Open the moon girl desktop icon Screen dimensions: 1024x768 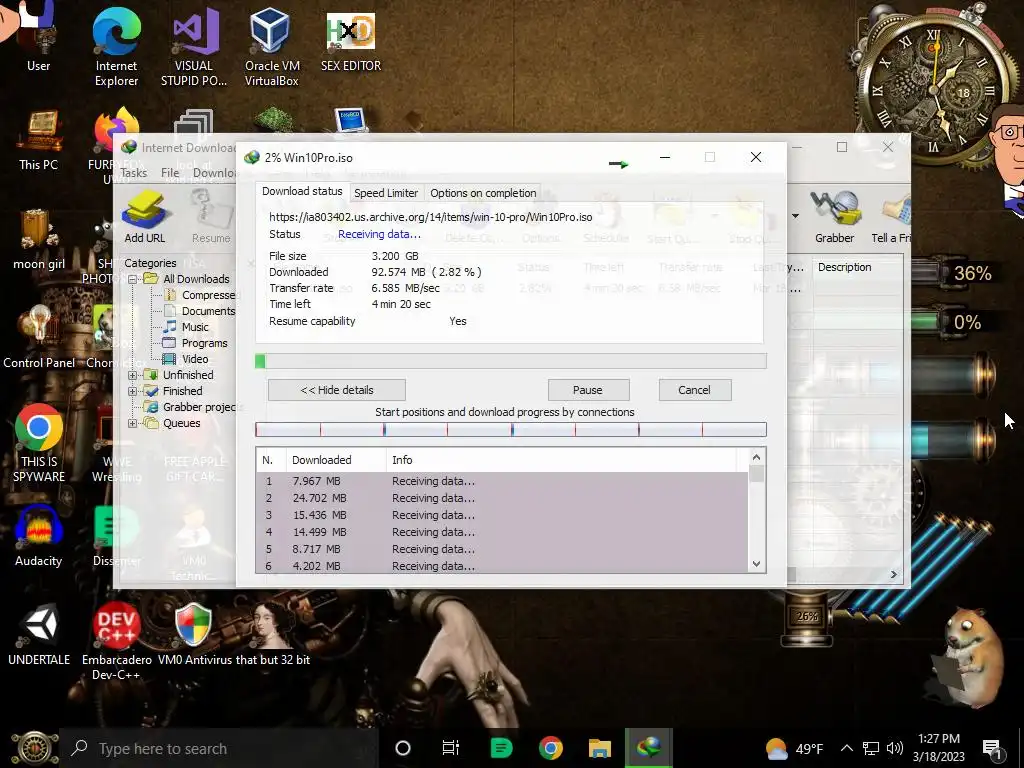[x=38, y=240]
